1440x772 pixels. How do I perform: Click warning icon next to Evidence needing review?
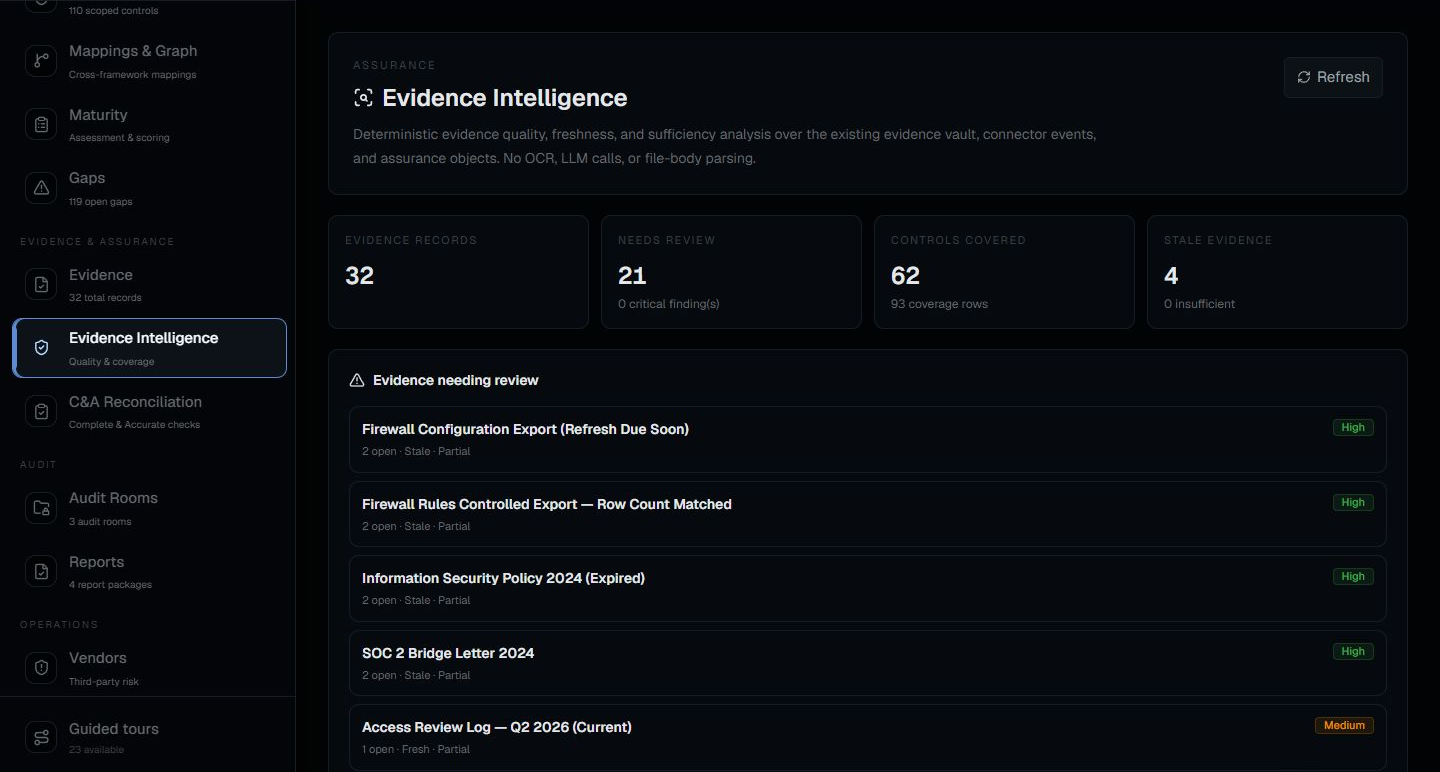(x=357, y=380)
